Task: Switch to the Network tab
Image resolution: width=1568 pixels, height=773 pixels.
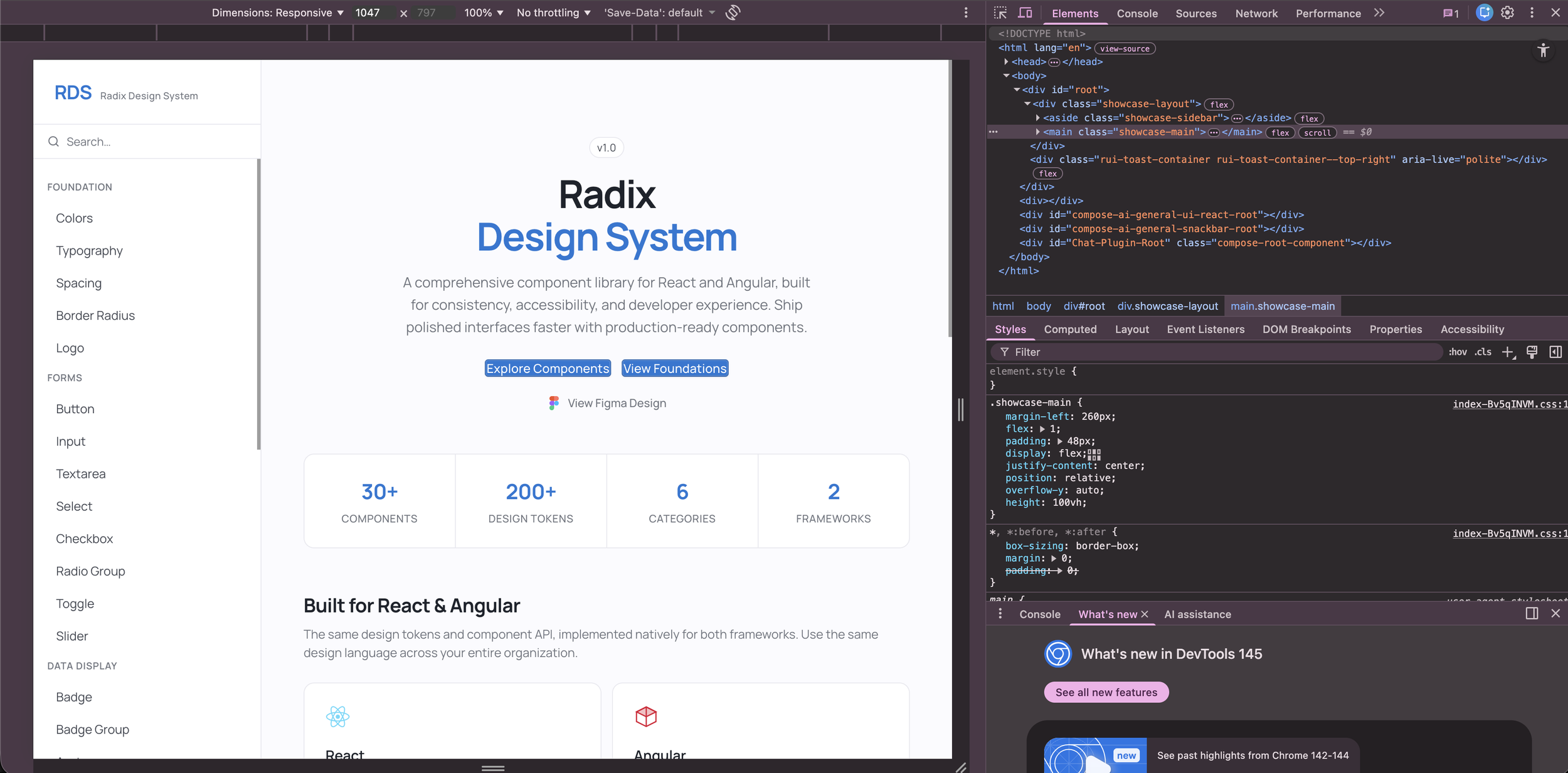Action: (x=1256, y=13)
